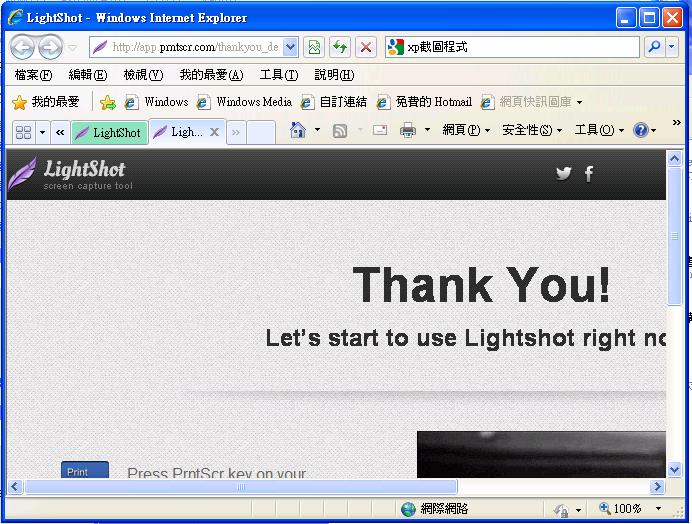Screen dimensions: 692x524
Task: Expand the Home button dropdown arrow
Action: click(x=317, y=130)
